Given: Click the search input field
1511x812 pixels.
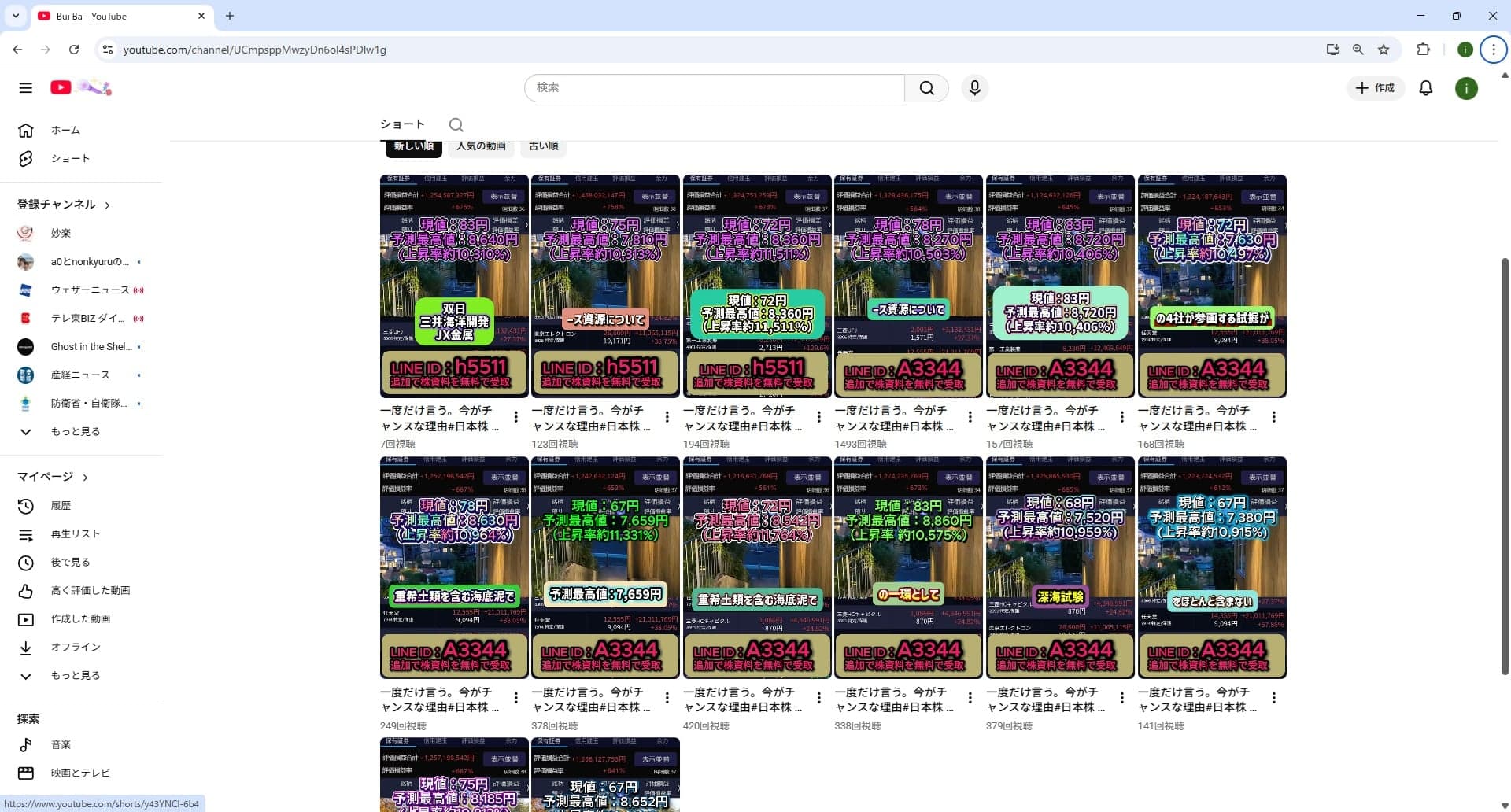Looking at the screenshot, I should point(715,88).
